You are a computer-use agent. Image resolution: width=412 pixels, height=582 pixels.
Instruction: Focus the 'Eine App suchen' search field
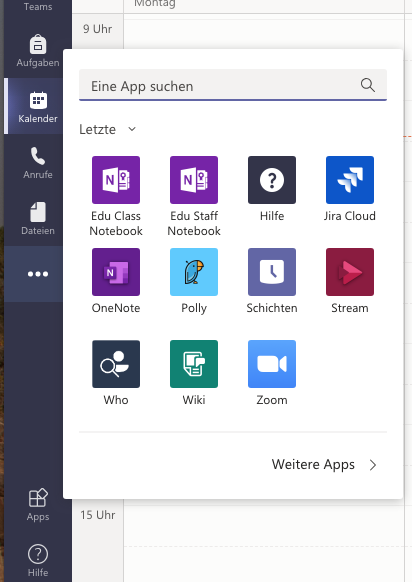tap(233, 85)
